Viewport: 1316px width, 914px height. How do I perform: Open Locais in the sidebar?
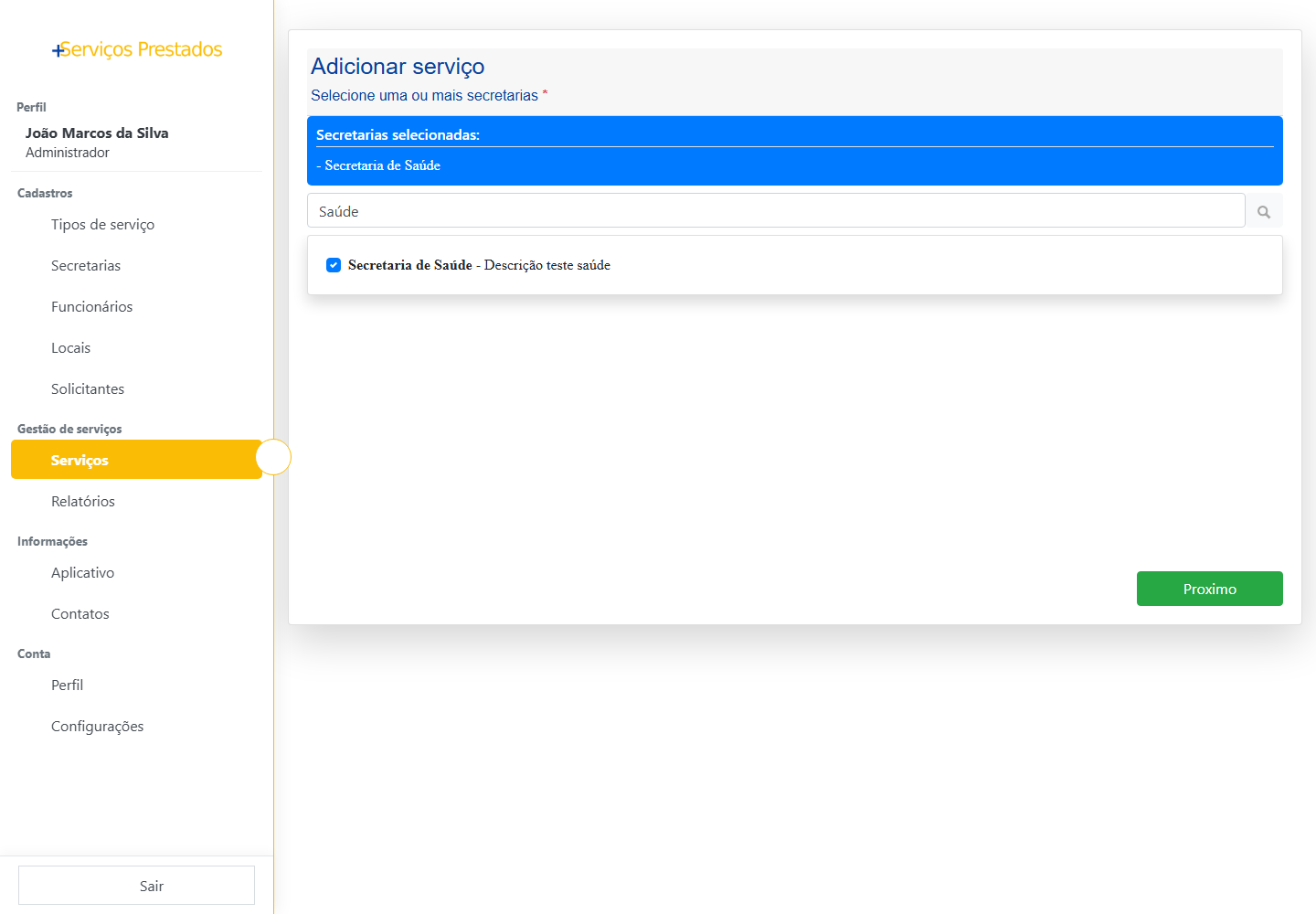(136, 348)
